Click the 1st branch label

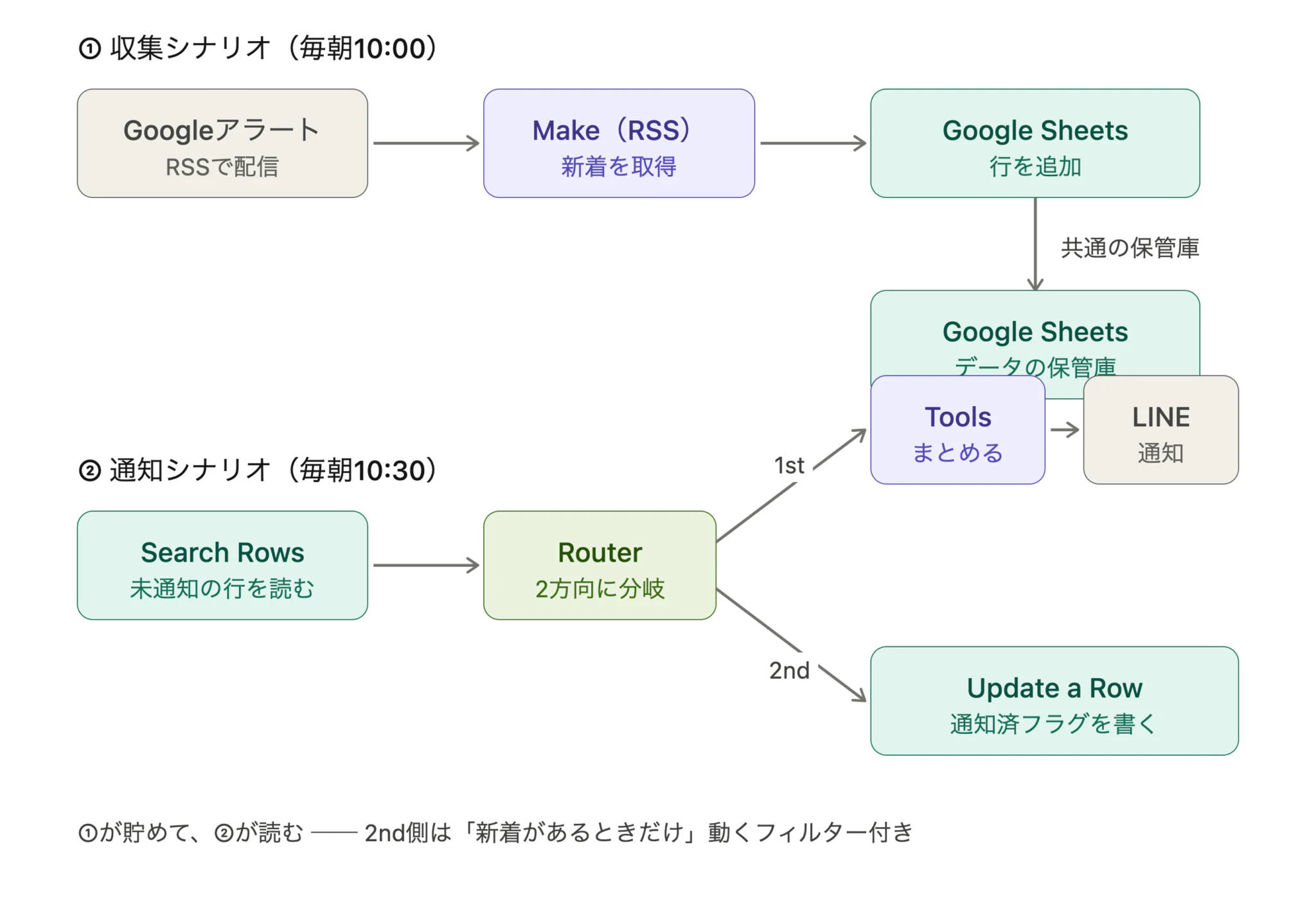pos(789,465)
